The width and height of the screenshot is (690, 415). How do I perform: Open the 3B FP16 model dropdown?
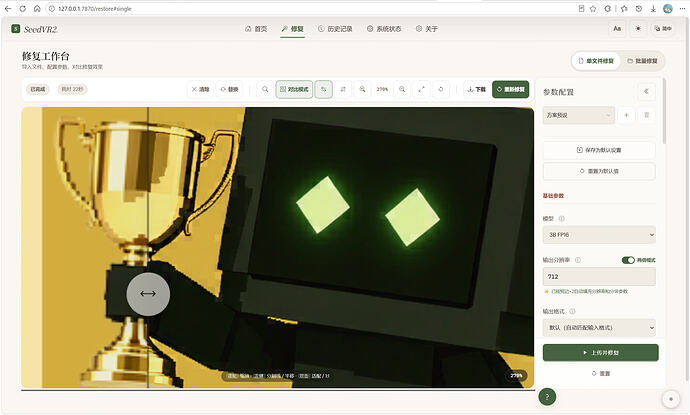coord(599,235)
